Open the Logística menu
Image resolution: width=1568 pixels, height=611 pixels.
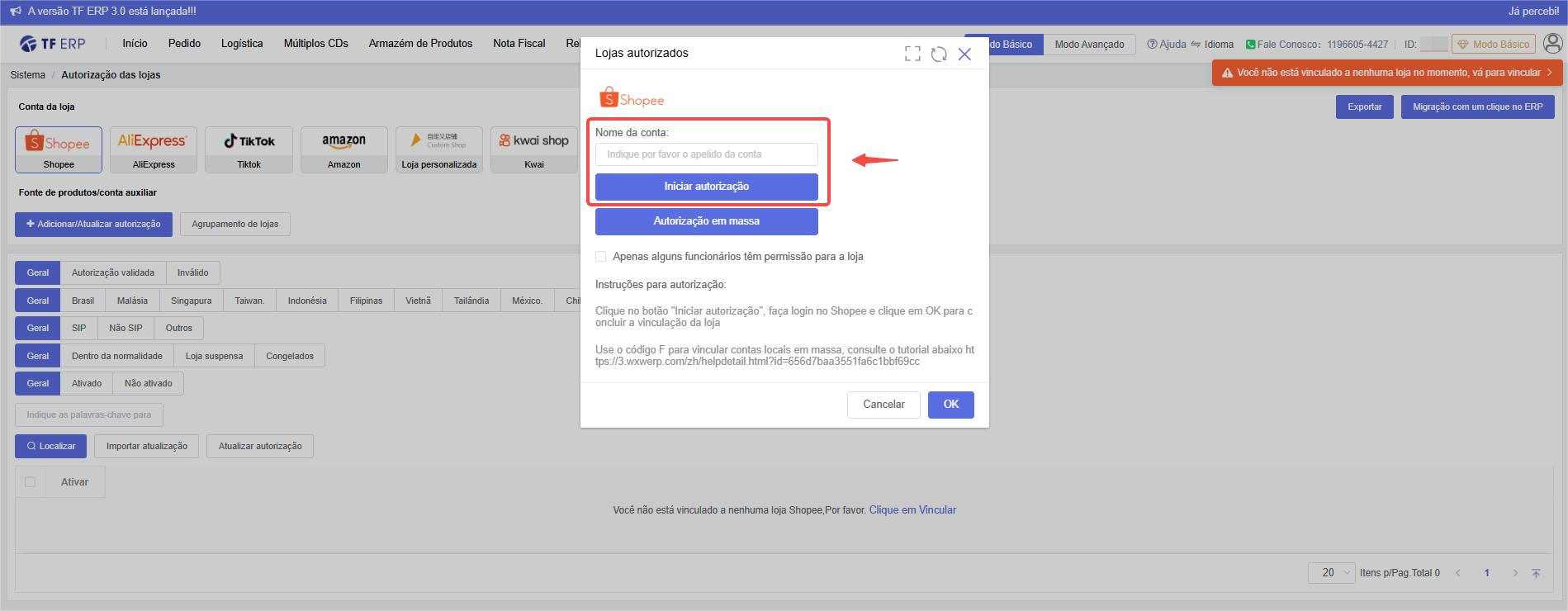coord(242,44)
